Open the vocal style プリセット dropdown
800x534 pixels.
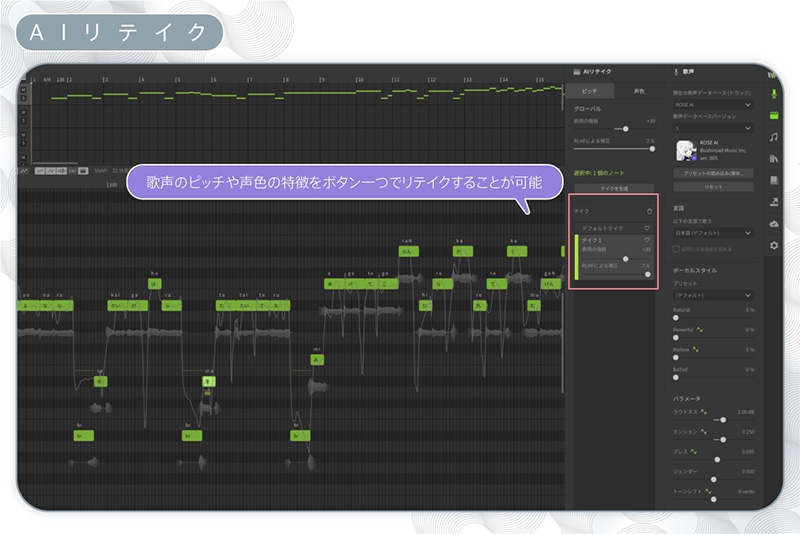pos(714,296)
